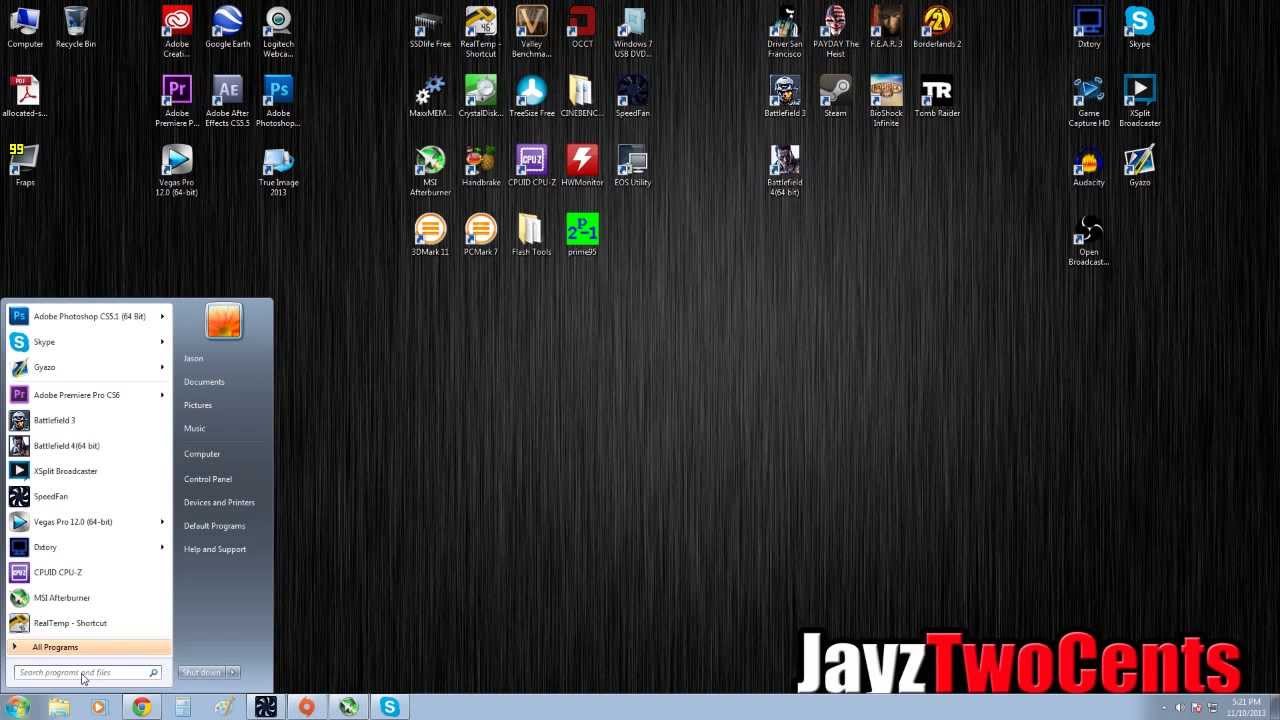Image resolution: width=1280 pixels, height=720 pixels.
Task: Select the Dxtory desktop icon
Action: (x=1088, y=27)
